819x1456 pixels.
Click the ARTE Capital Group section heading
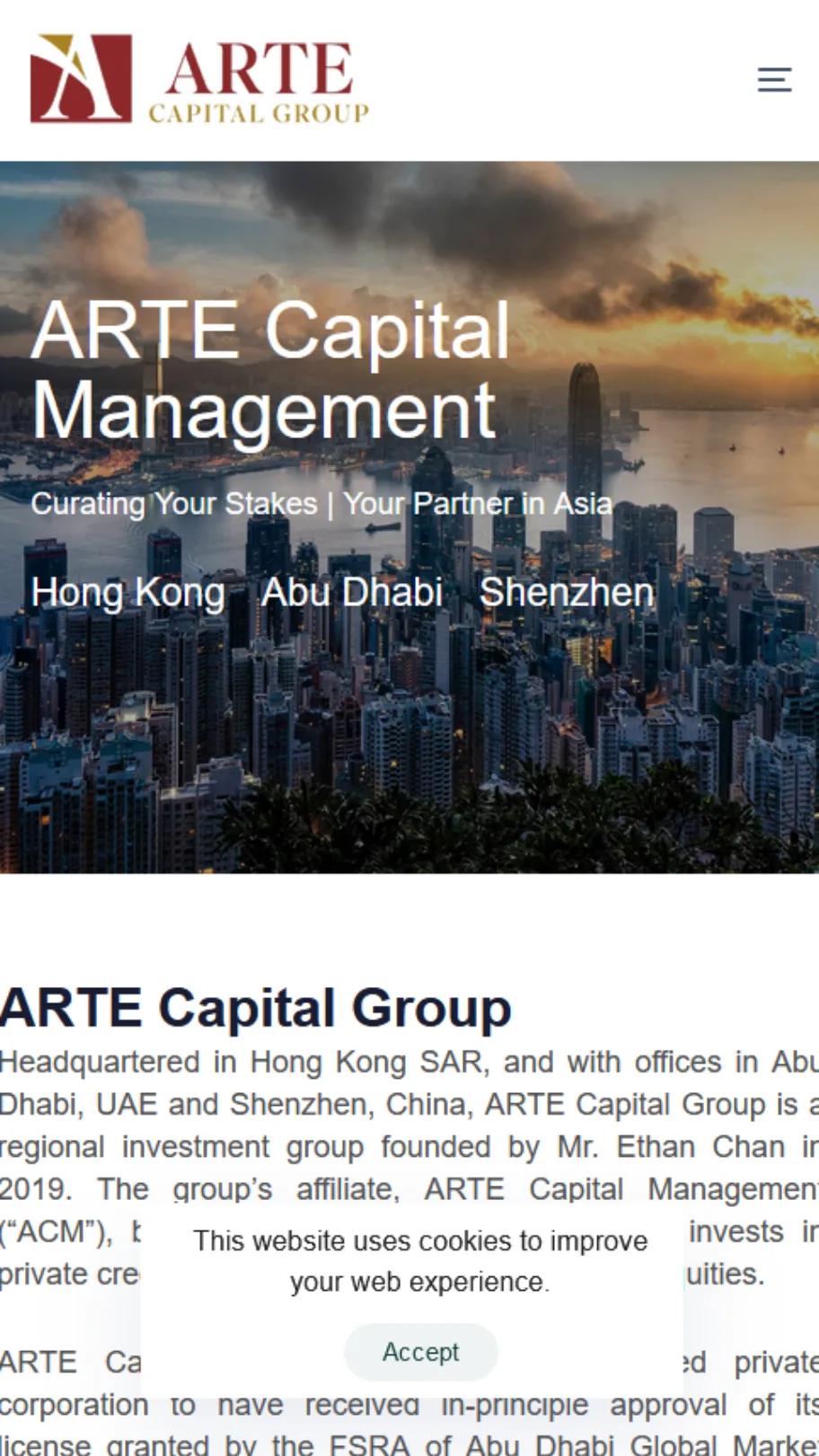(x=256, y=1007)
